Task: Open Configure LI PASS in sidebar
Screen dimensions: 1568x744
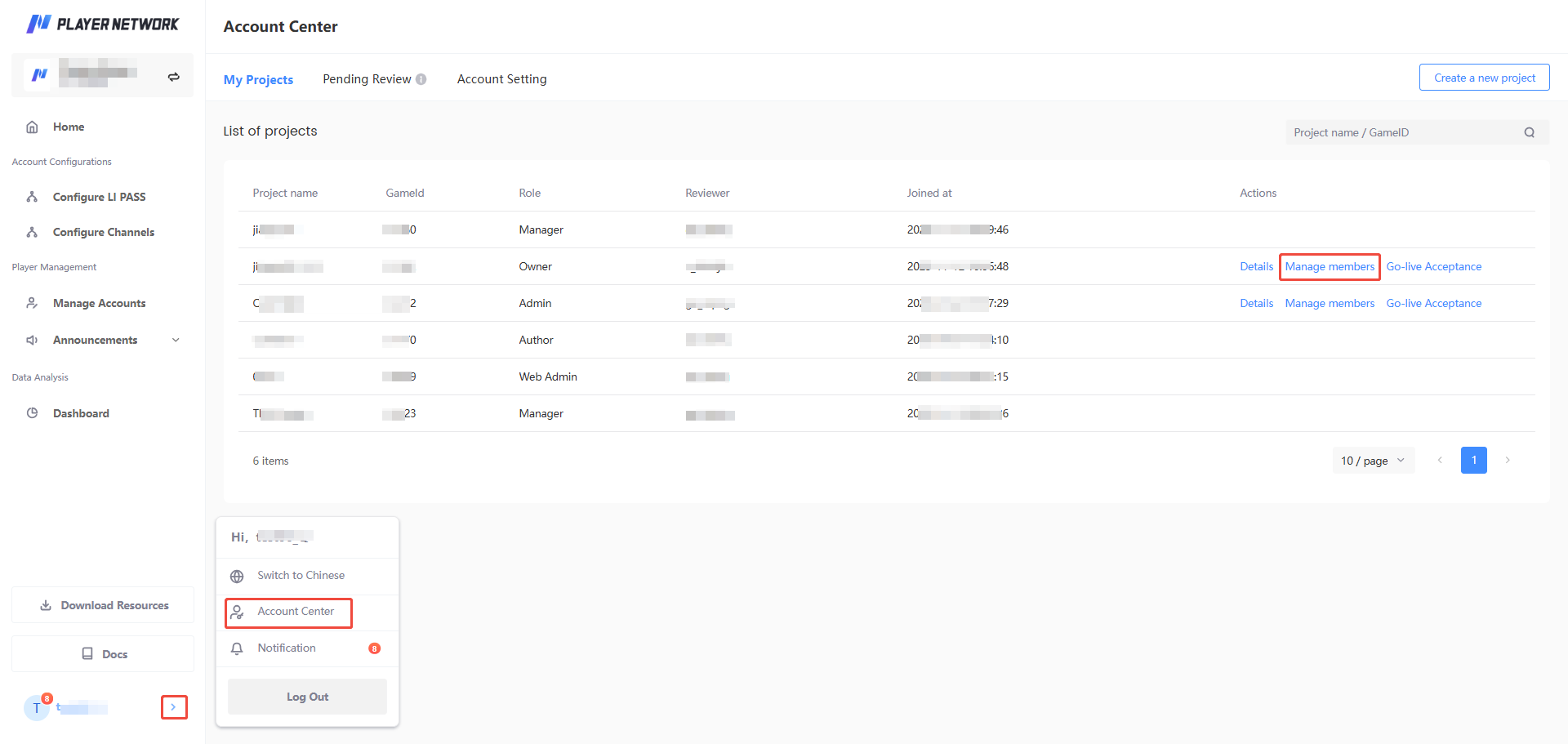Action: tap(99, 197)
